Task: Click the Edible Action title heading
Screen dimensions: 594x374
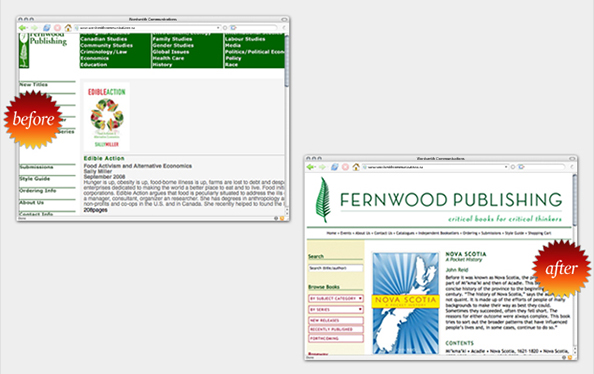Action: pyautogui.click(x=104, y=158)
